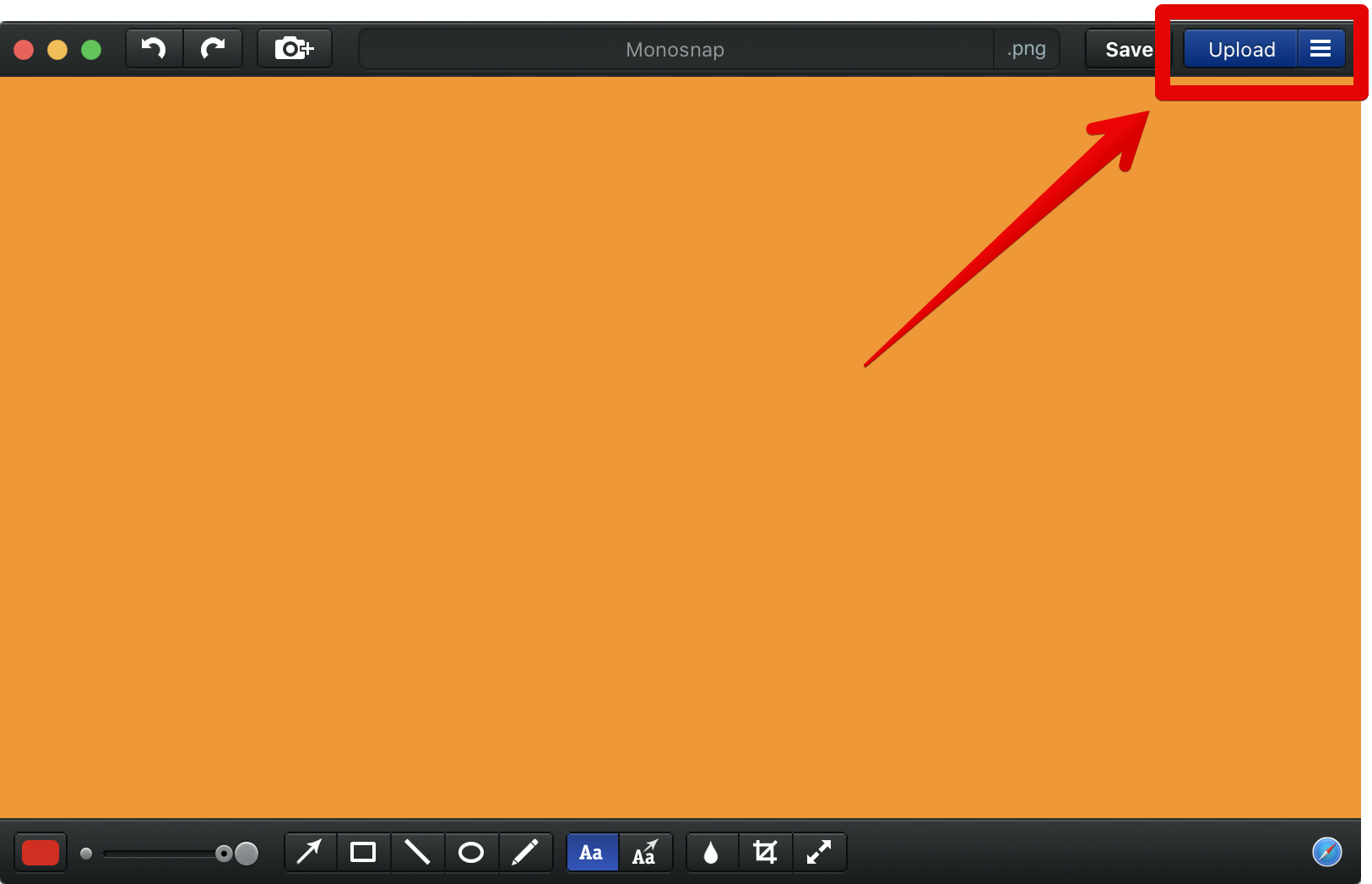
Task: Activate the Blur droplet tool
Action: [x=711, y=852]
